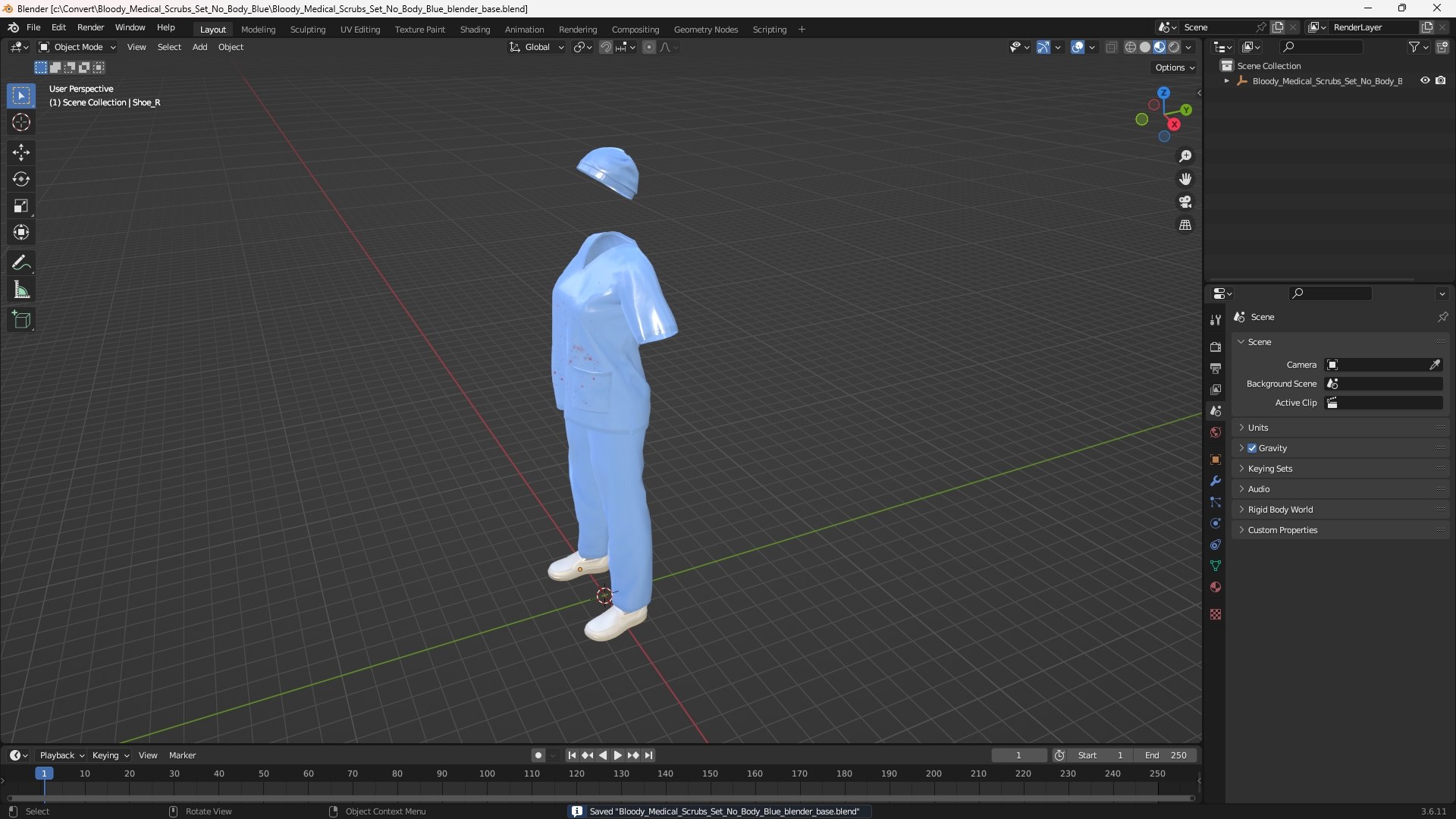
Task: Open the Material properties tab
Action: pyautogui.click(x=1216, y=587)
